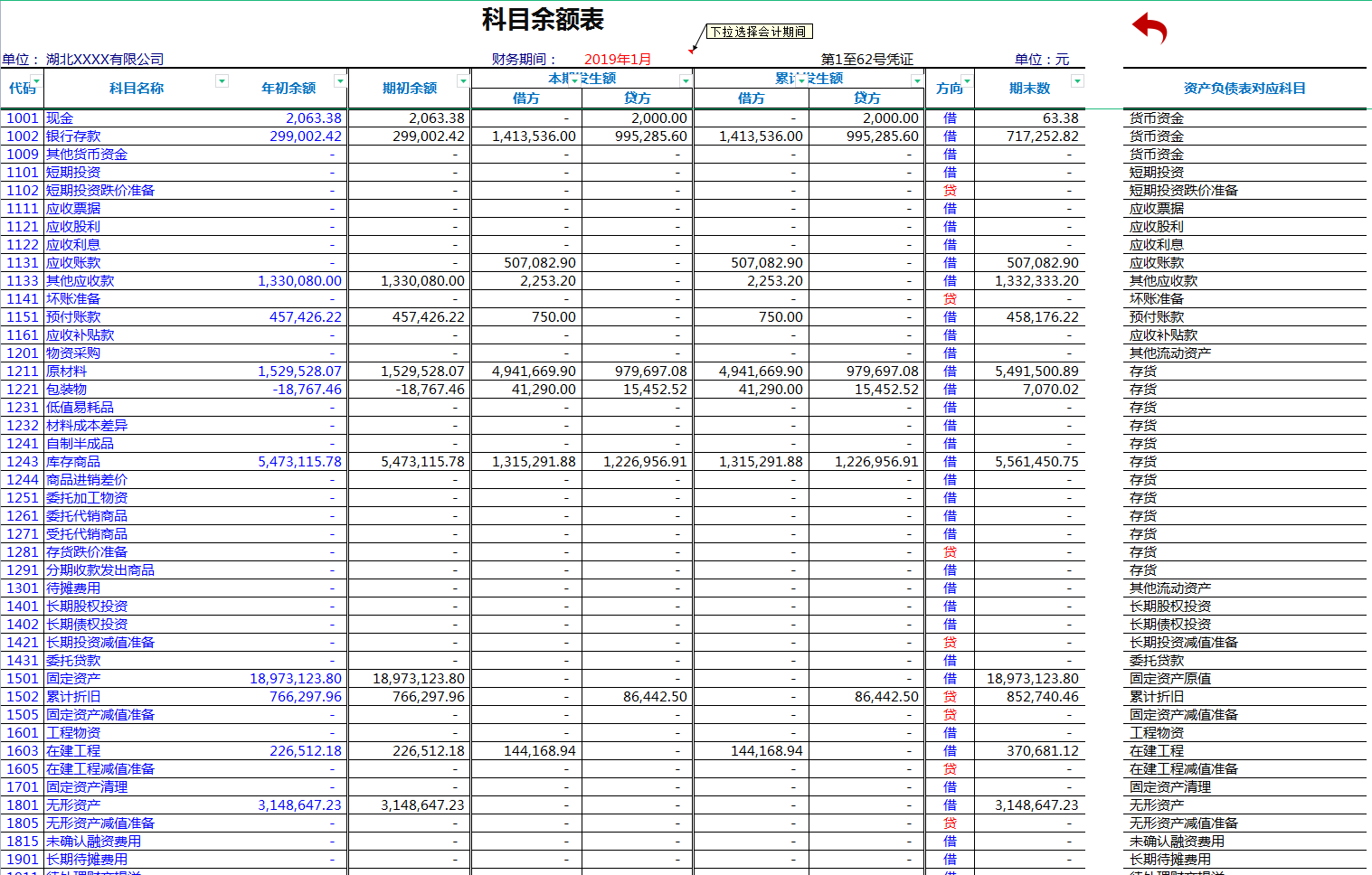This screenshot has width=1372, height=875.
Task: Open the 固定资产 account link
Action: point(71,678)
